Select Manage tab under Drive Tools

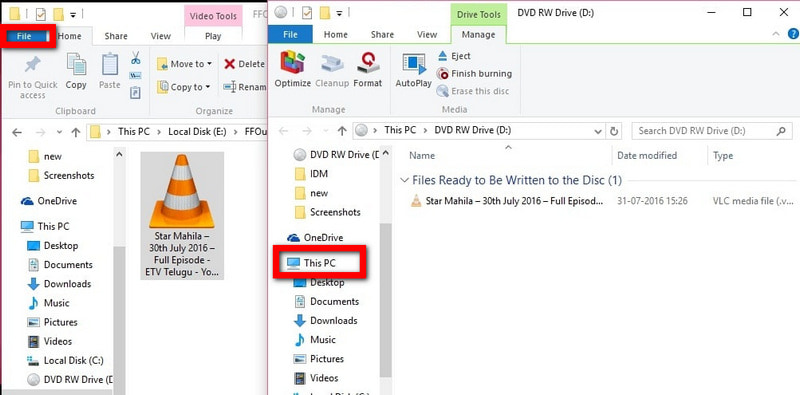pyautogui.click(x=478, y=35)
